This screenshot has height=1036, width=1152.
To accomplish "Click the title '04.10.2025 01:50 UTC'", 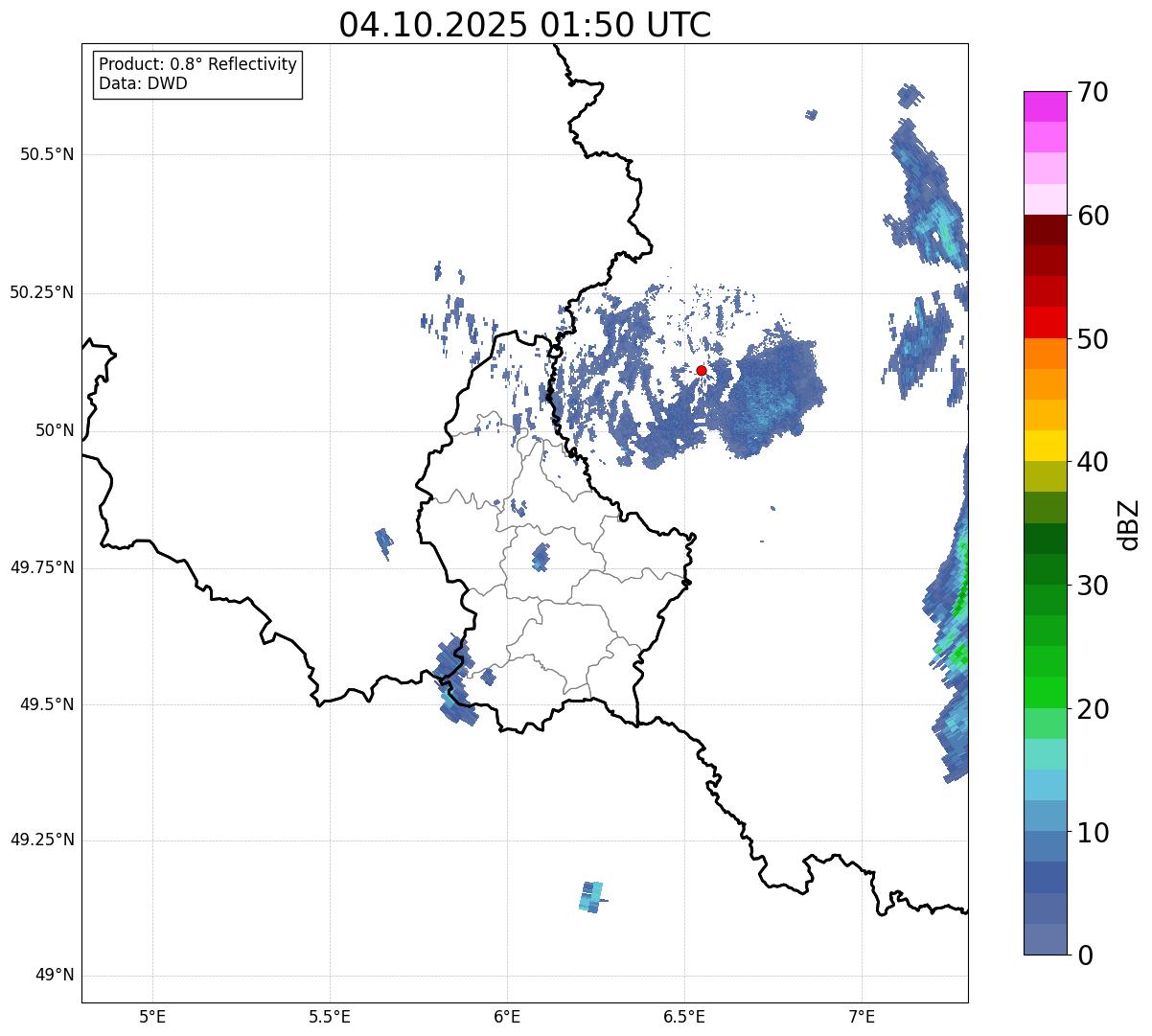I will pyautogui.click(x=525, y=24).
